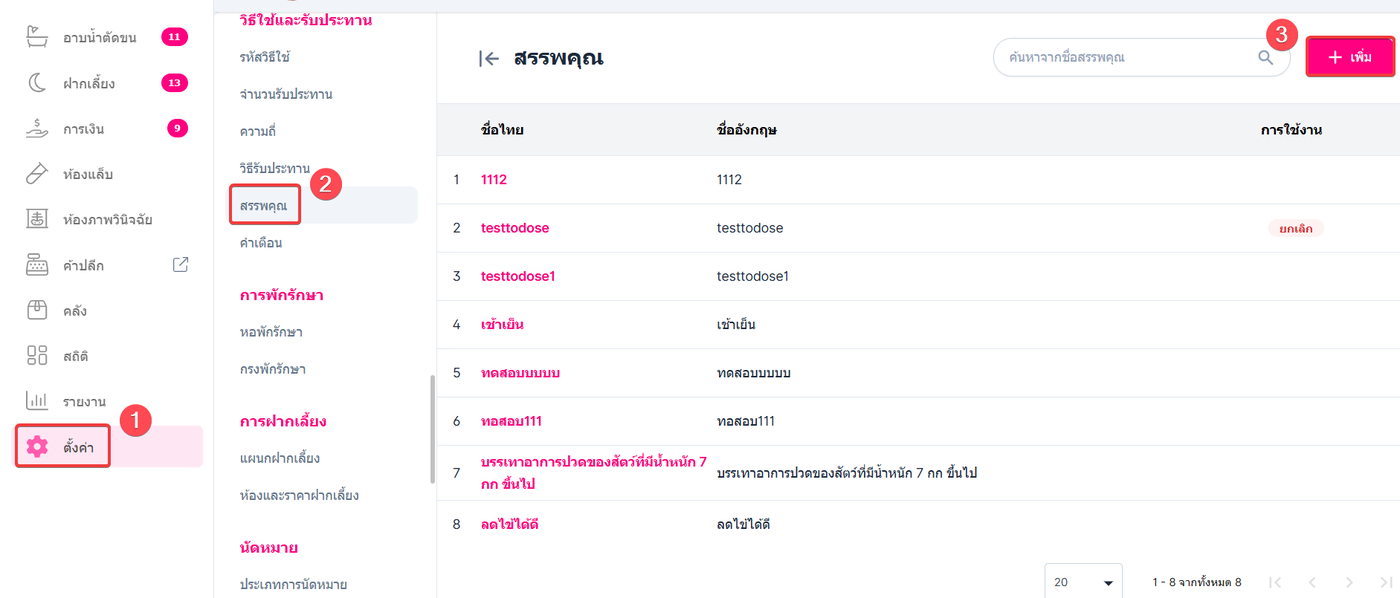Viewport: 1400px width, 598px height.
Task: Open the testtodose1 entry link
Action: pyautogui.click(x=517, y=276)
